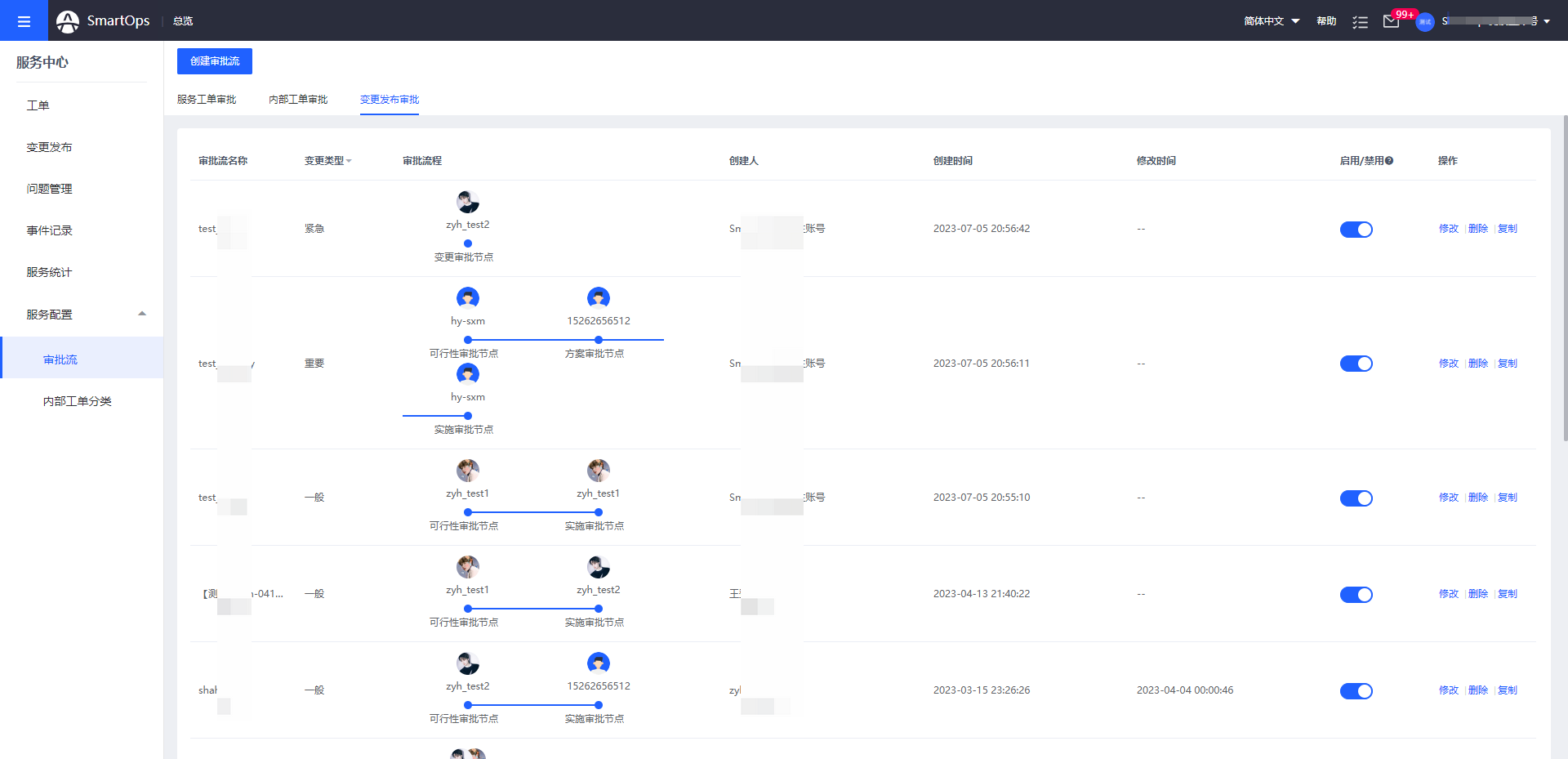The height and width of the screenshot is (759, 1568).
Task: Click second zyh_test1 avatar in 20:55:10 row
Action: (x=599, y=471)
